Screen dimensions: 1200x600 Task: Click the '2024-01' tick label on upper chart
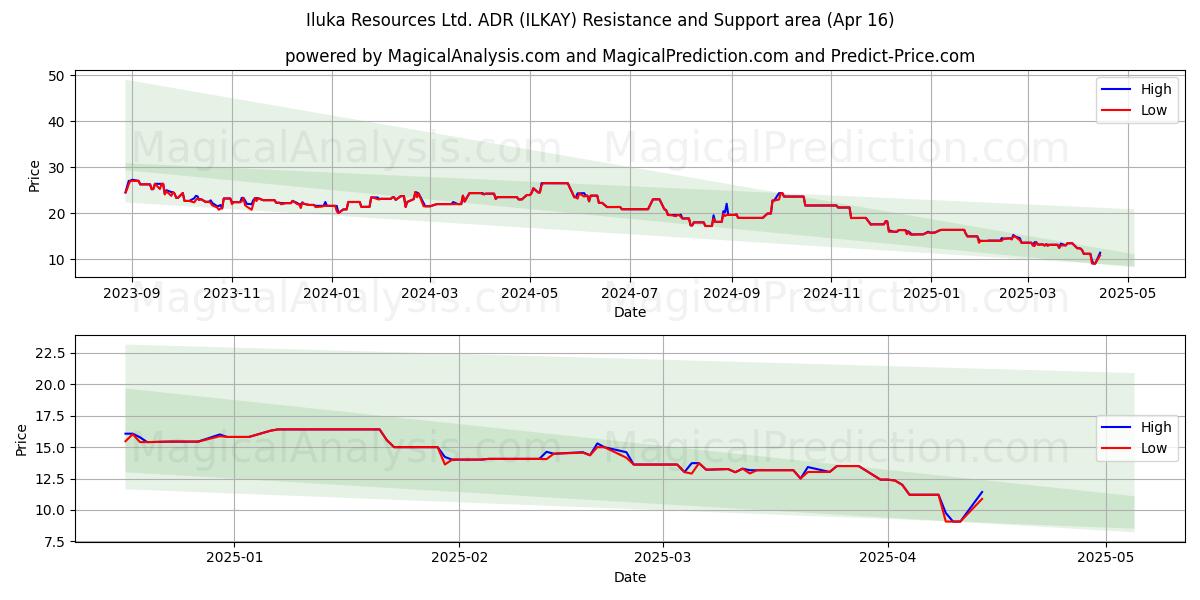pos(332,293)
